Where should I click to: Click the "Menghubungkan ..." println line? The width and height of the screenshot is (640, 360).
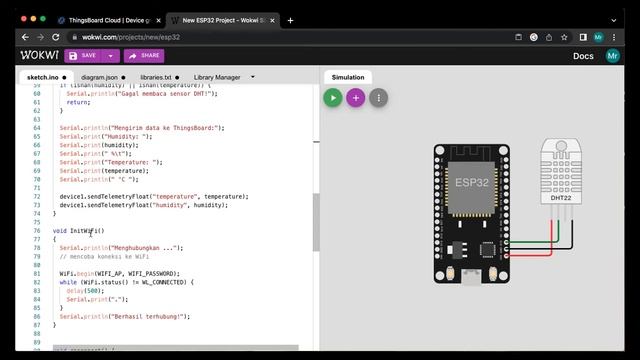pyautogui.click(x=121, y=248)
